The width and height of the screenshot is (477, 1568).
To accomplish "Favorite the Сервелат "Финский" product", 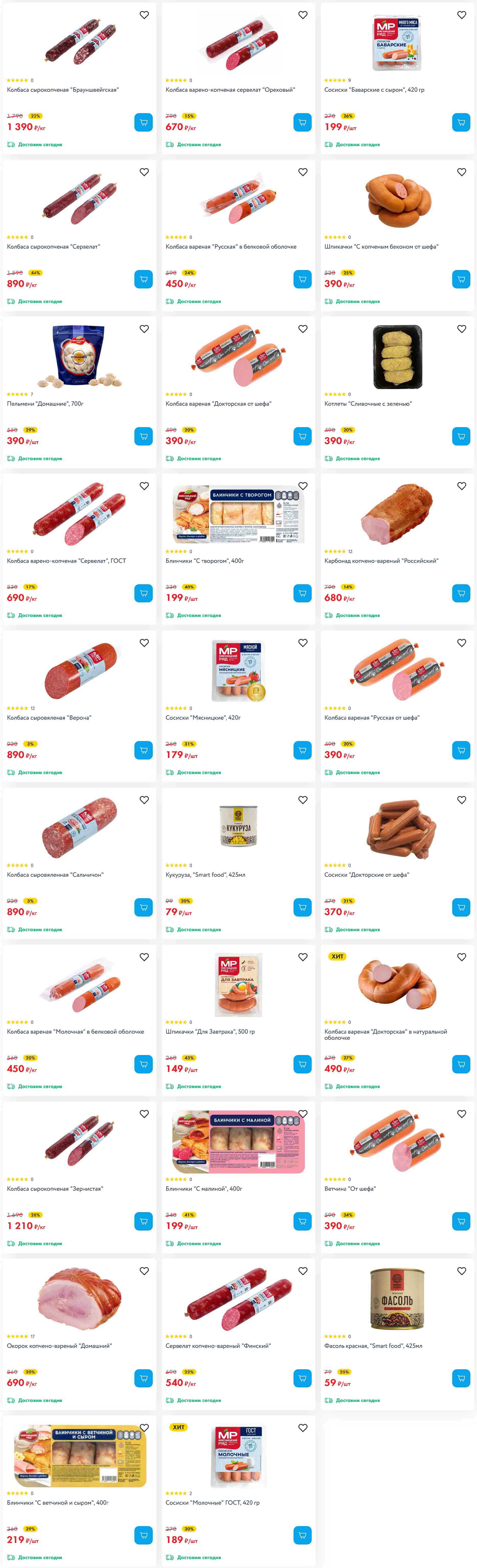I will click(303, 1271).
